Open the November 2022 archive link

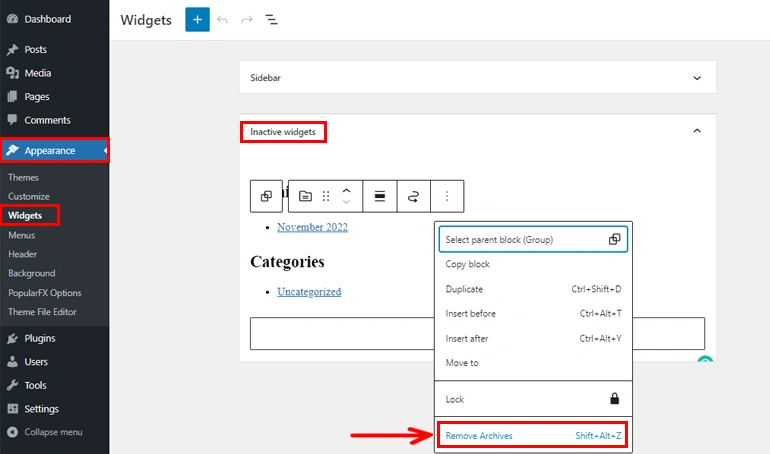click(312, 227)
